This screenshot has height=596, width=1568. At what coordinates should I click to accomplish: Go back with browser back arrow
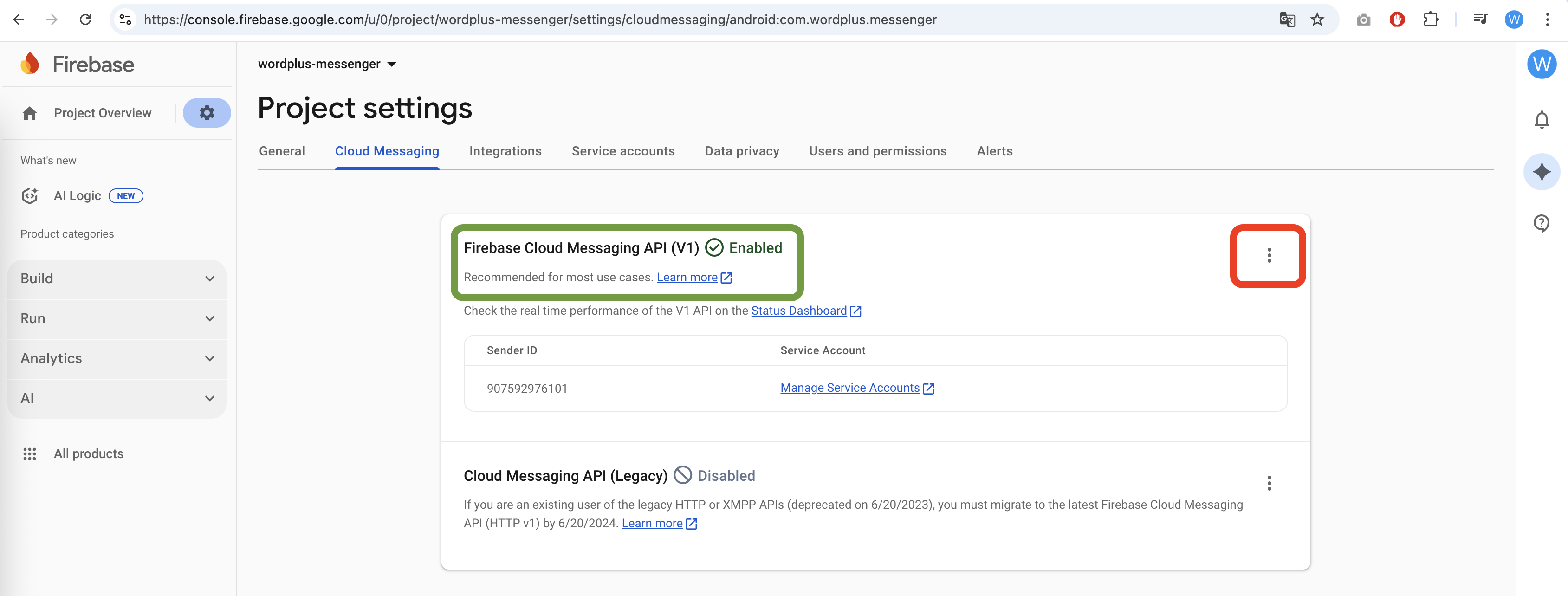(19, 19)
